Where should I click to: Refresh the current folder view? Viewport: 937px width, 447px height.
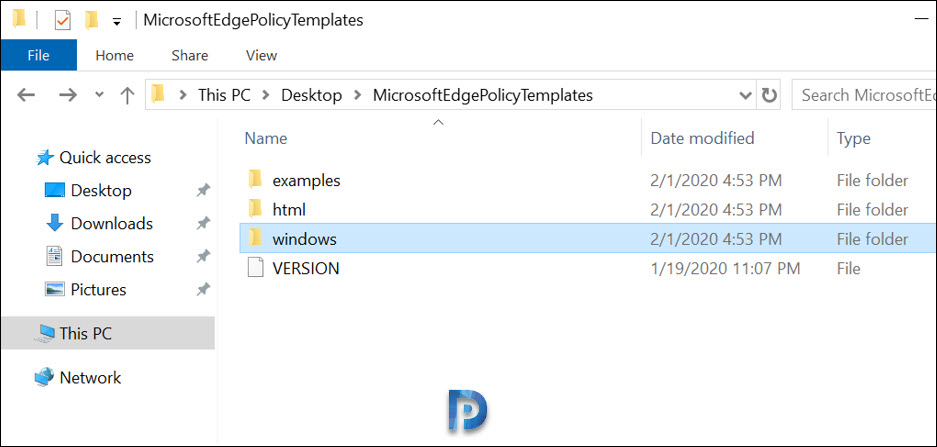(768, 95)
